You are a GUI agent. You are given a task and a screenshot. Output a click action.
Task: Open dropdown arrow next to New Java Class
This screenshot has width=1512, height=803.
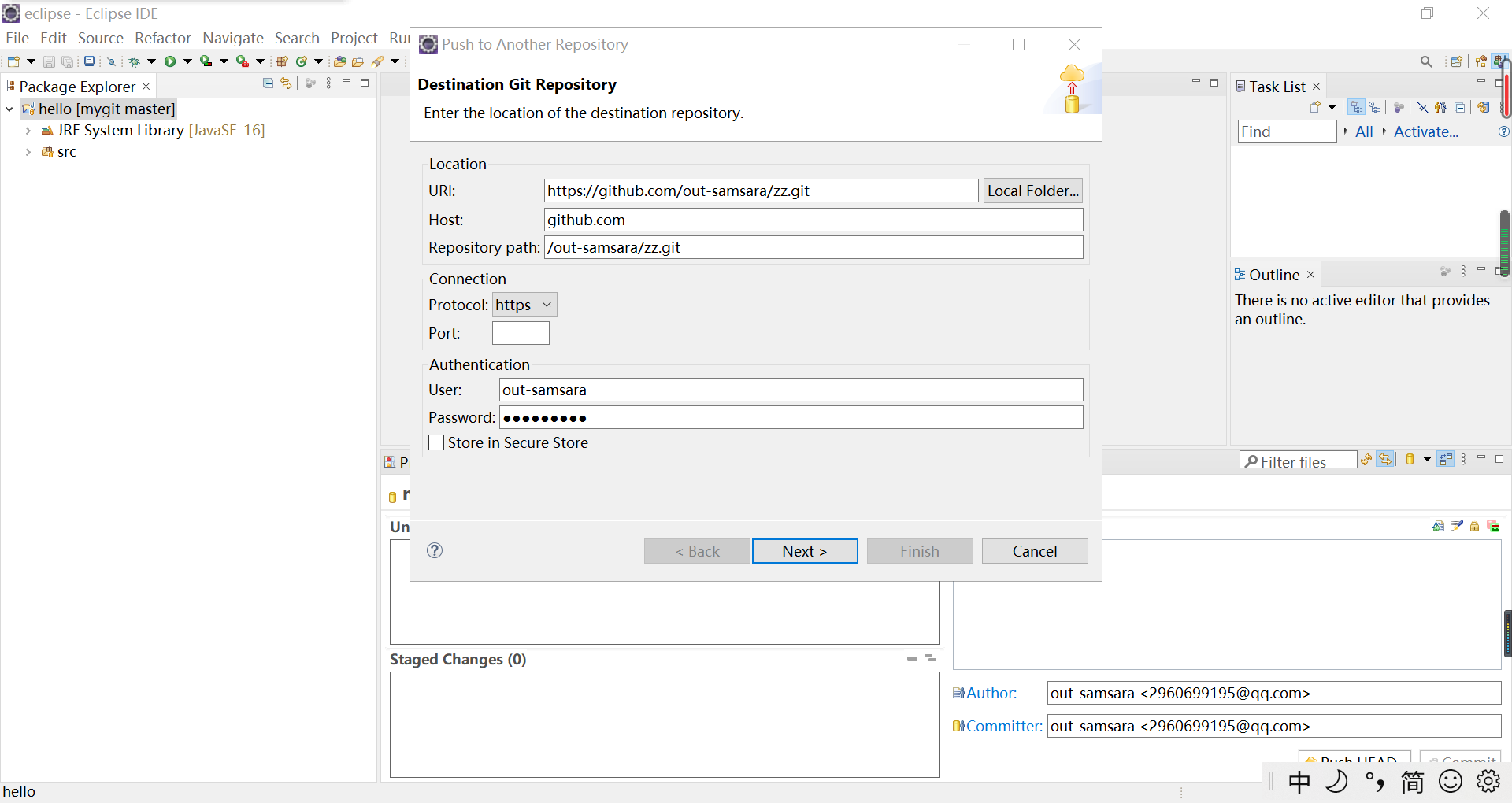click(x=318, y=61)
